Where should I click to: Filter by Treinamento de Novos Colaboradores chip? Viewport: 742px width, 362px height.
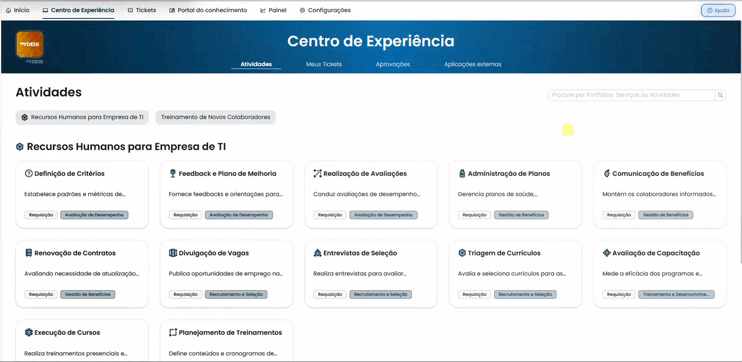pos(215,117)
